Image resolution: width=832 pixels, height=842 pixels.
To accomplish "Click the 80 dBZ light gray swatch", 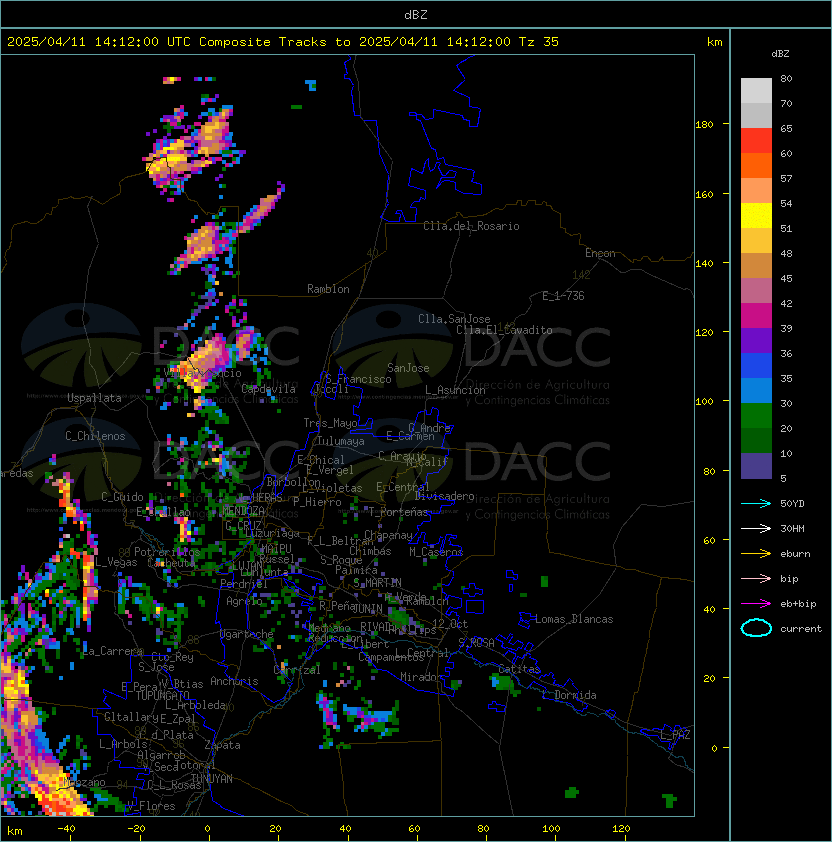I will click(x=756, y=90).
